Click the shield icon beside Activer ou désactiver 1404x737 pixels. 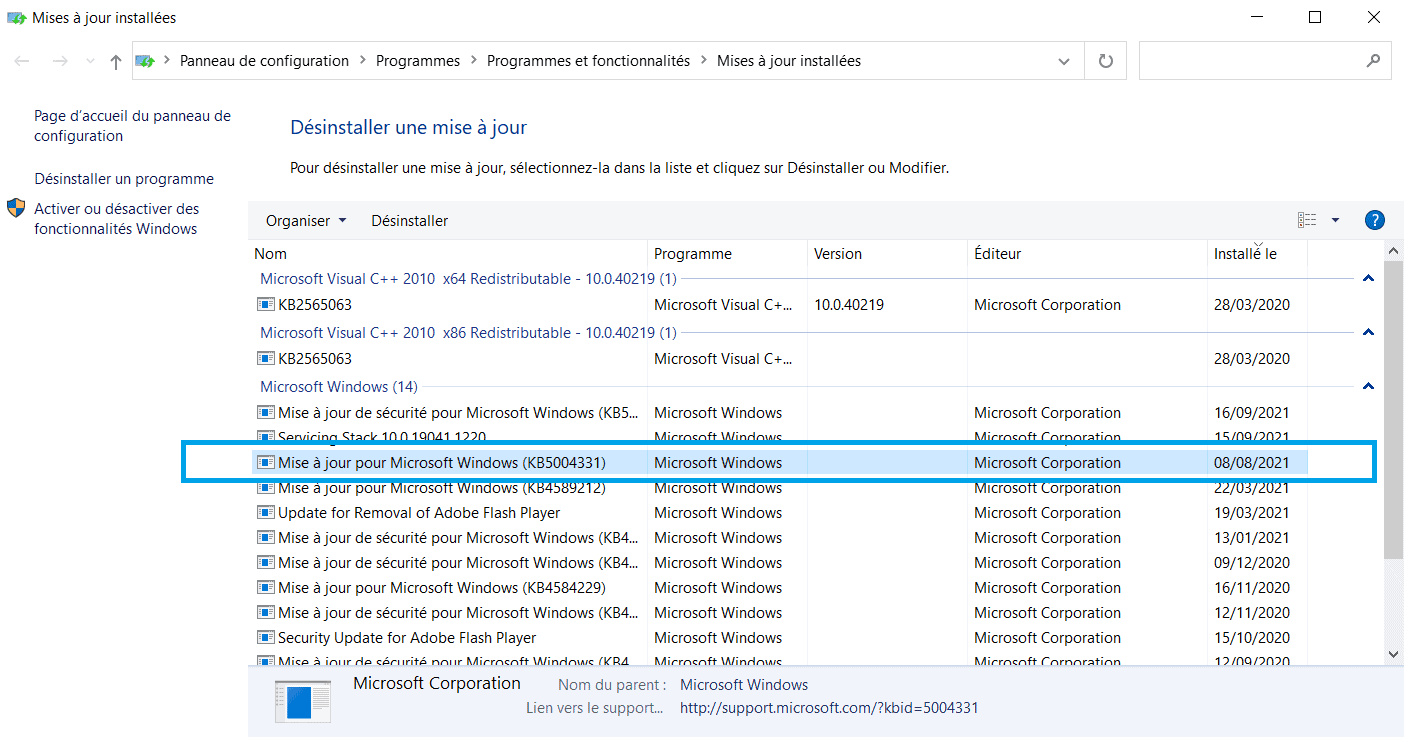pyautogui.click(x=16, y=209)
